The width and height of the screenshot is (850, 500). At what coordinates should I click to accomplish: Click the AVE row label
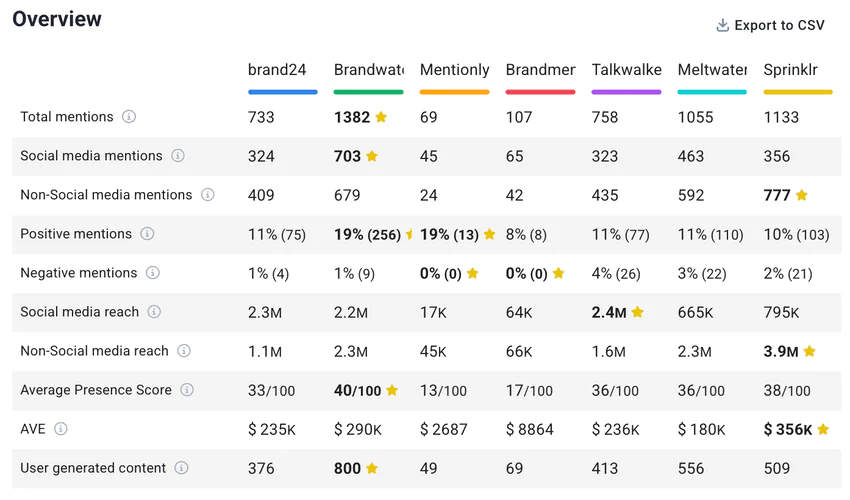tap(33, 429)
